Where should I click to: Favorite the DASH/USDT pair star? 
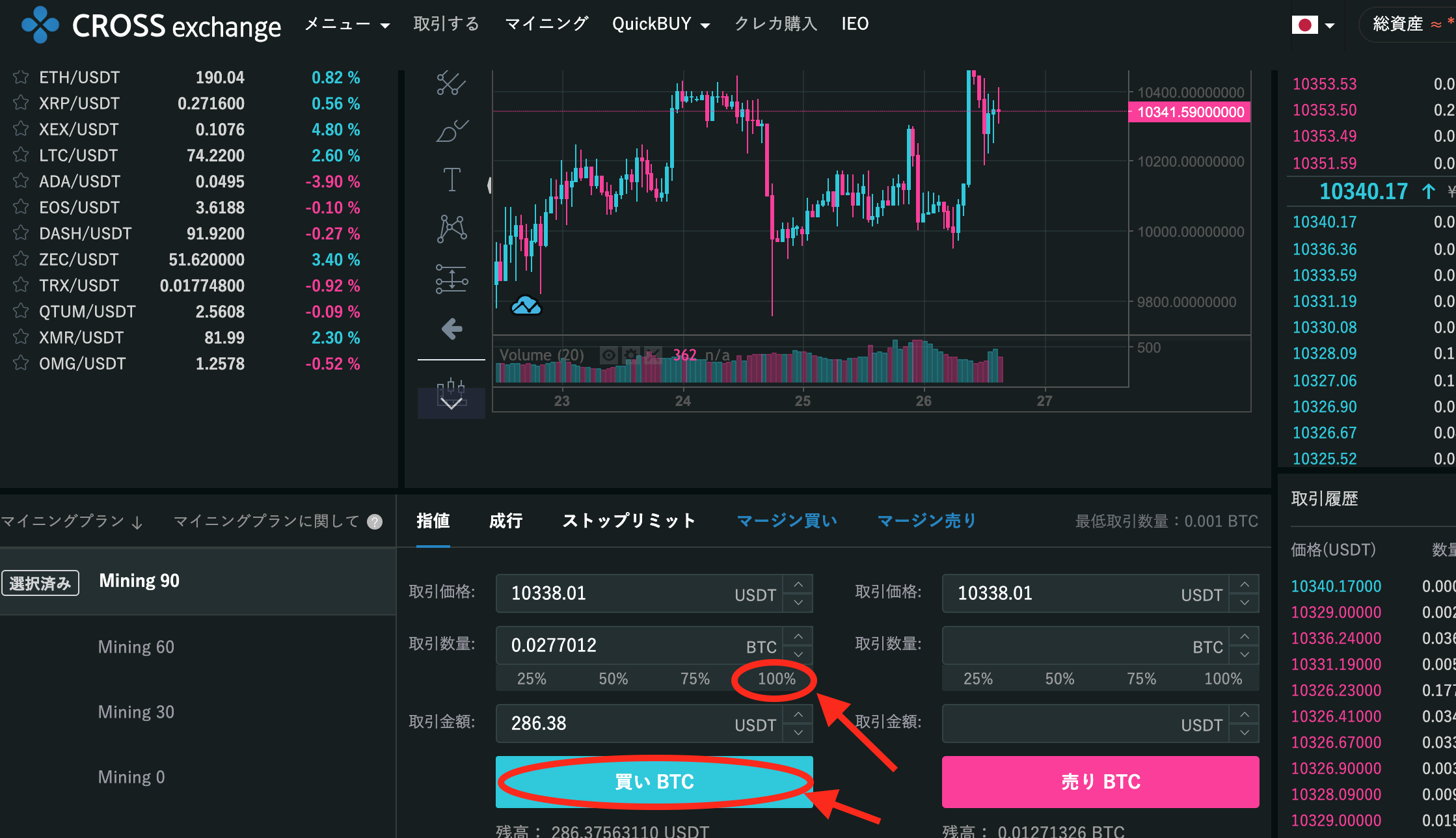tap(21, 233)
